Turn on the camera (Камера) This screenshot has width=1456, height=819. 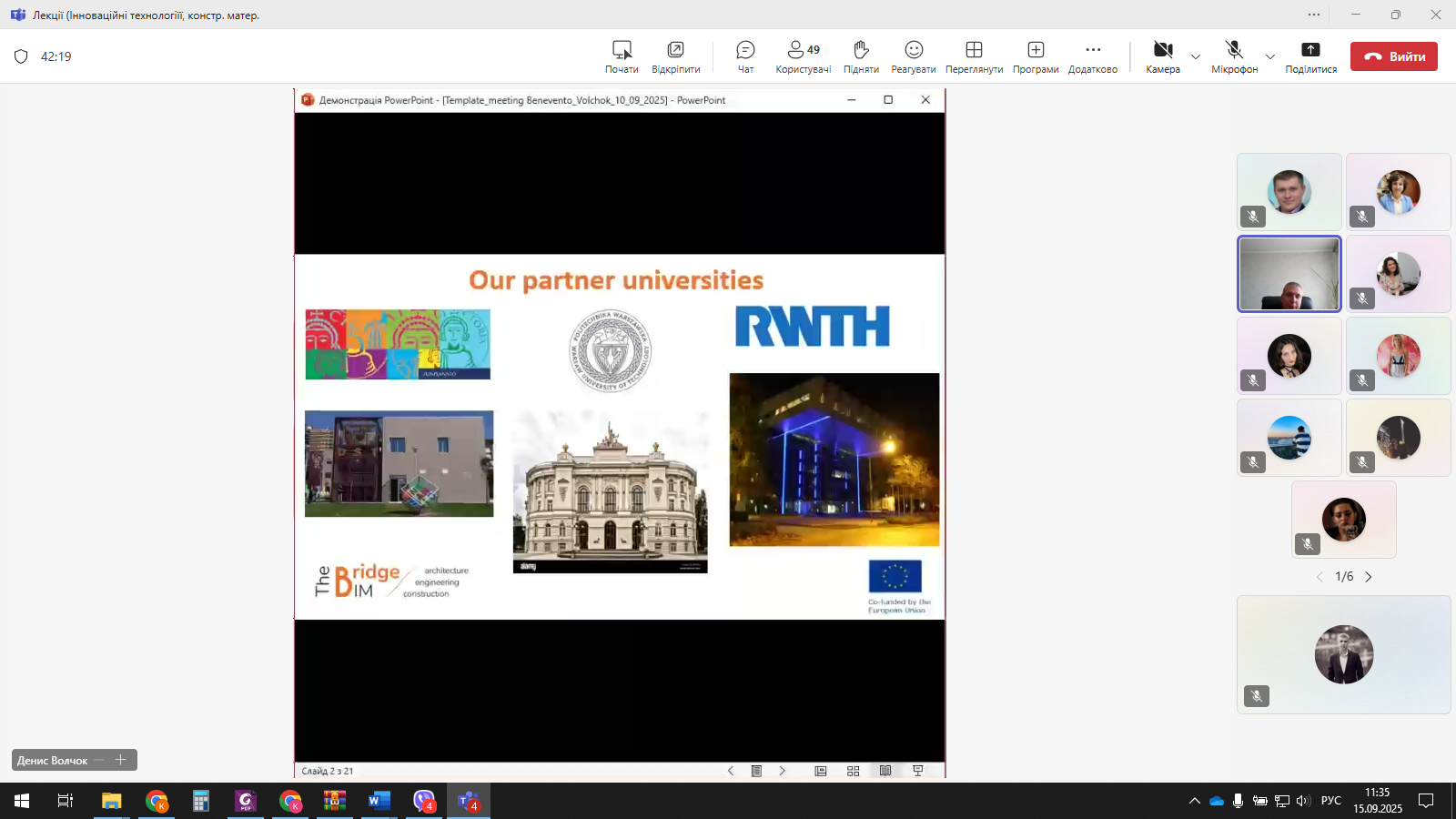tap(1163, 56)
